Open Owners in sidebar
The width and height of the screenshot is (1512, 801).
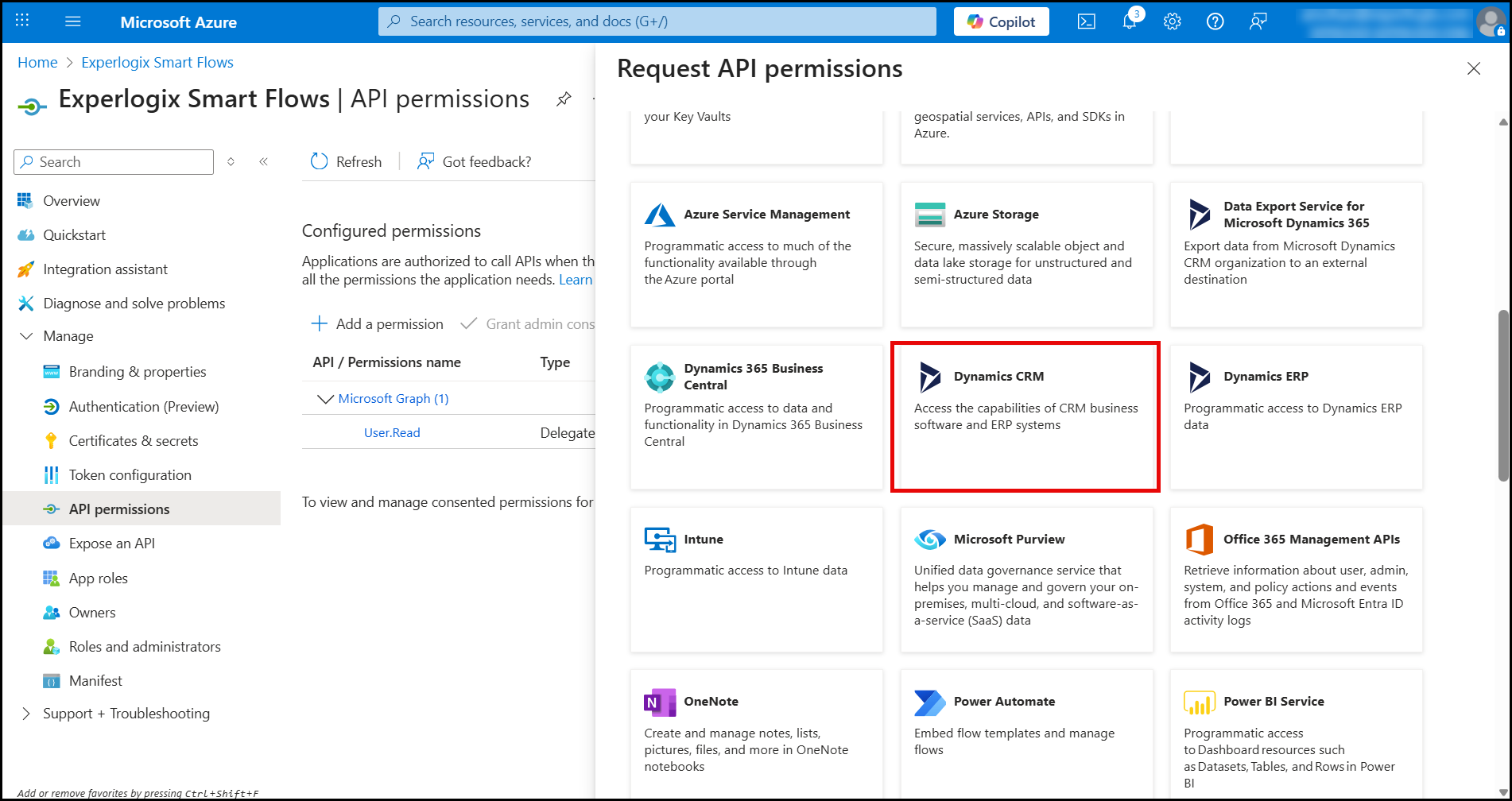[x=92, y=613]
